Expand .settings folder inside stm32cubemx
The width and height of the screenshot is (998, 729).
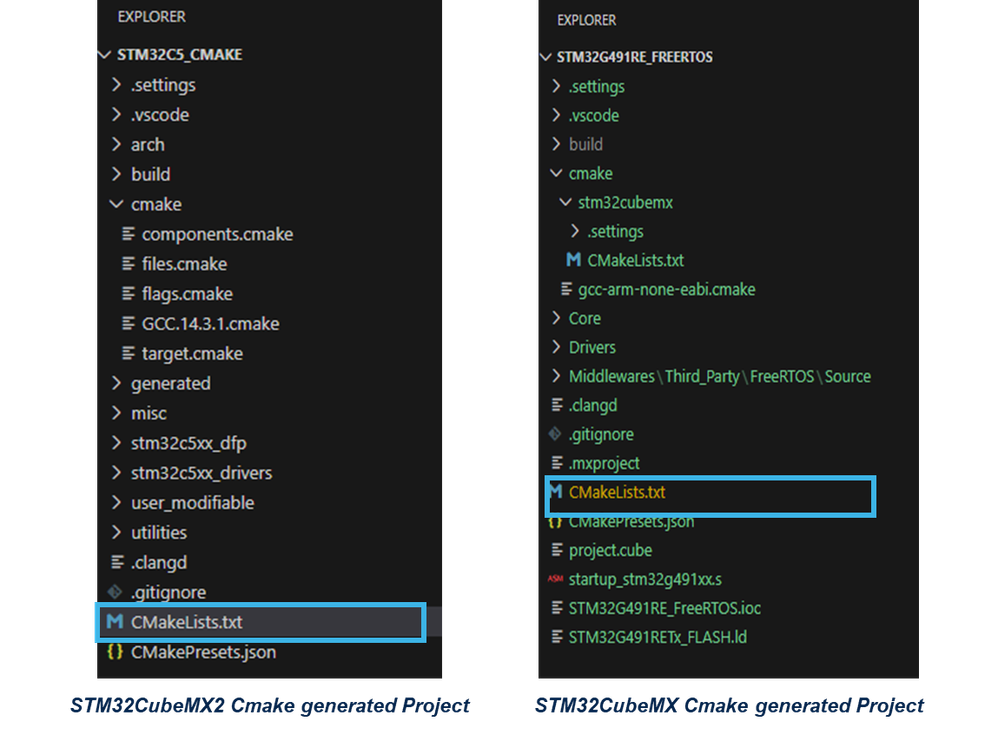point(575,231)
